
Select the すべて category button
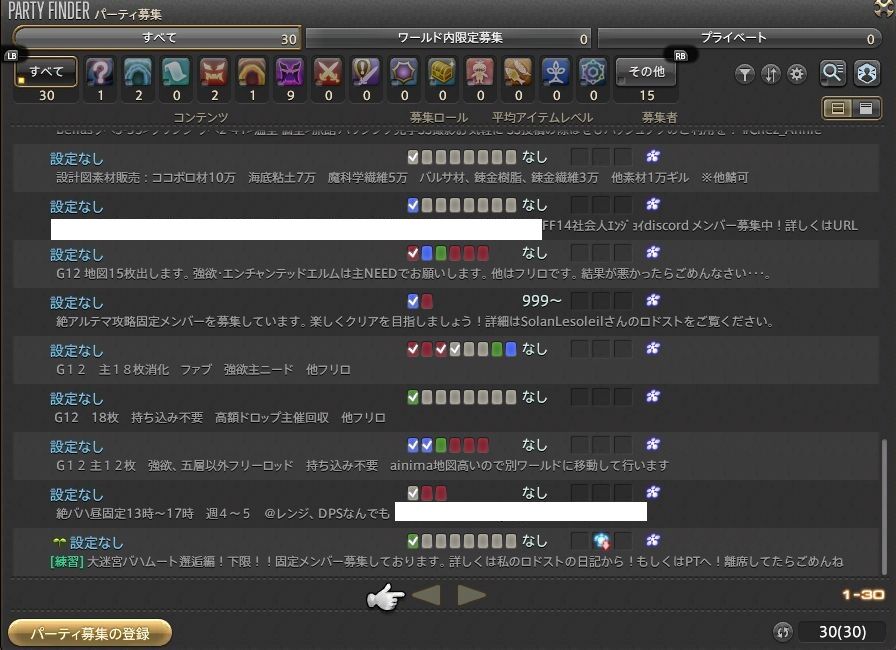click(46, 72)
